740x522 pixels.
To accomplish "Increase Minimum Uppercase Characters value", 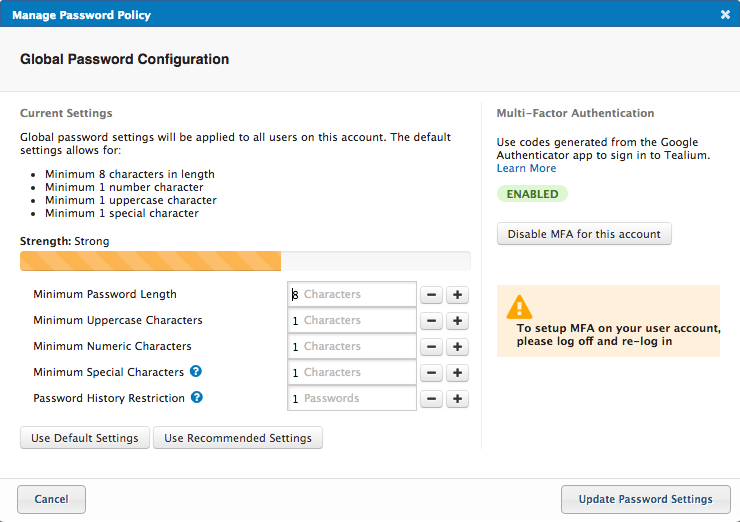I will coord(457,321).
